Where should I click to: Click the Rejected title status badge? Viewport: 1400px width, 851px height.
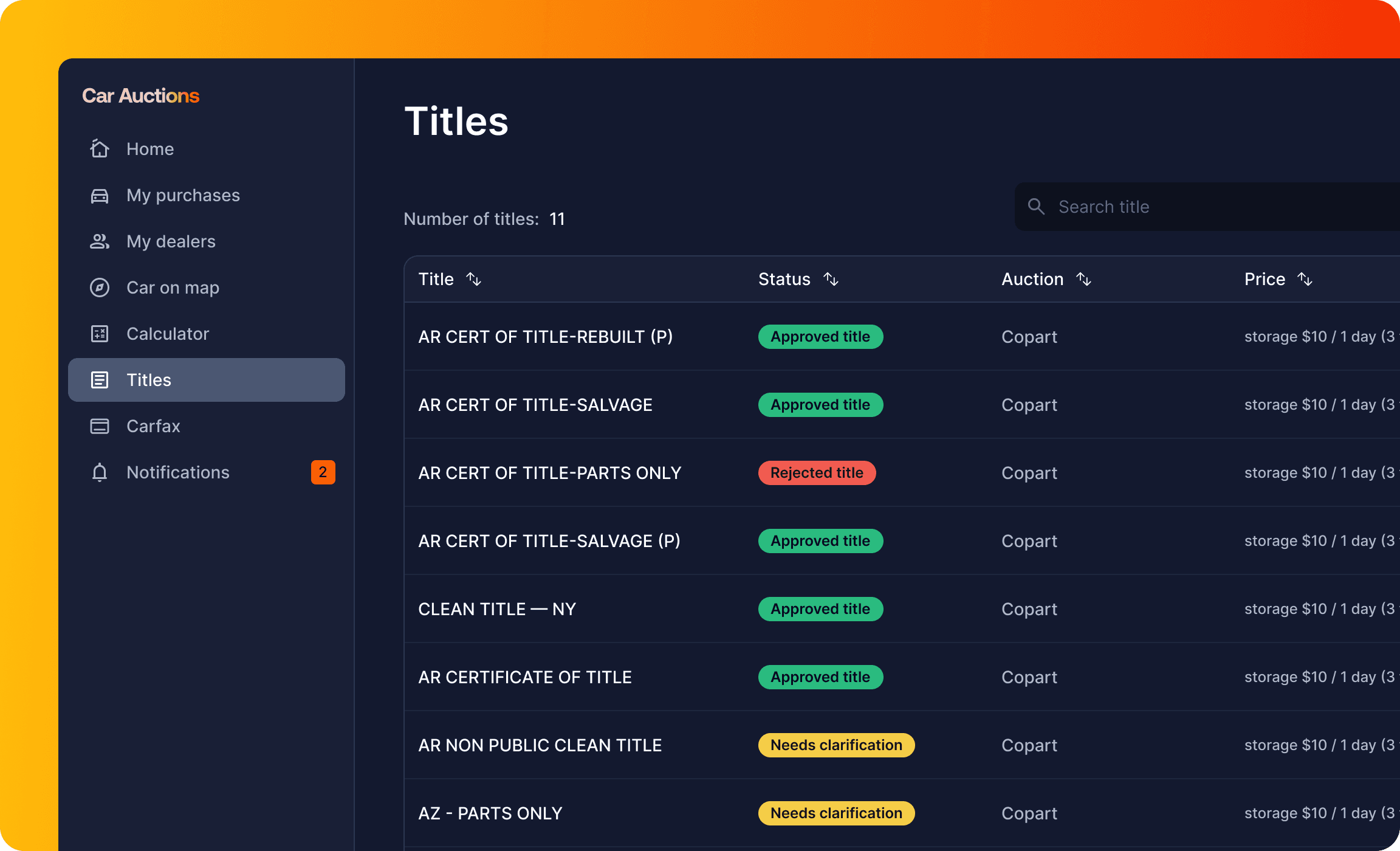[x=817, y=473]
